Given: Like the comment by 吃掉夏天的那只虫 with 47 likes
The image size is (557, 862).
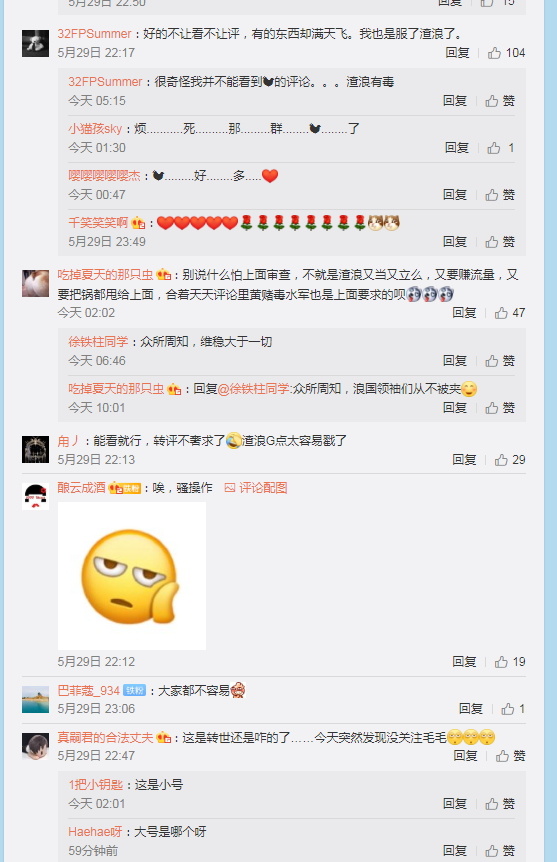Looking at the screenshot, I should (509, 313).
